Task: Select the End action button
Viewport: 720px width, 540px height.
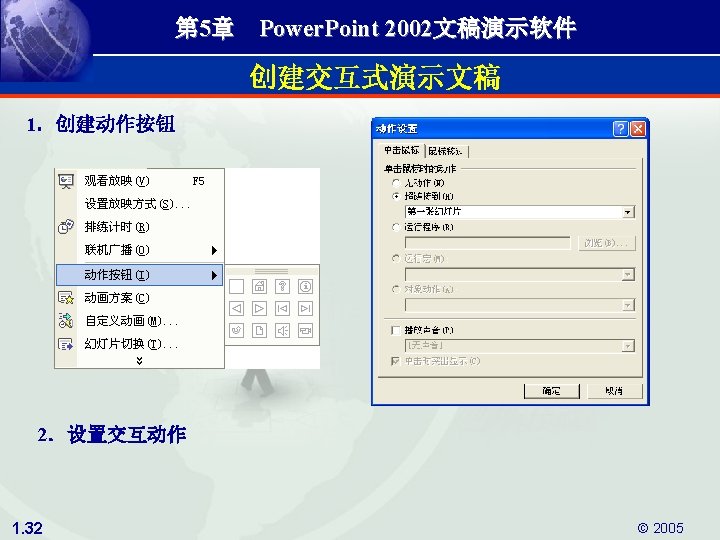Action: coord(305,309)
